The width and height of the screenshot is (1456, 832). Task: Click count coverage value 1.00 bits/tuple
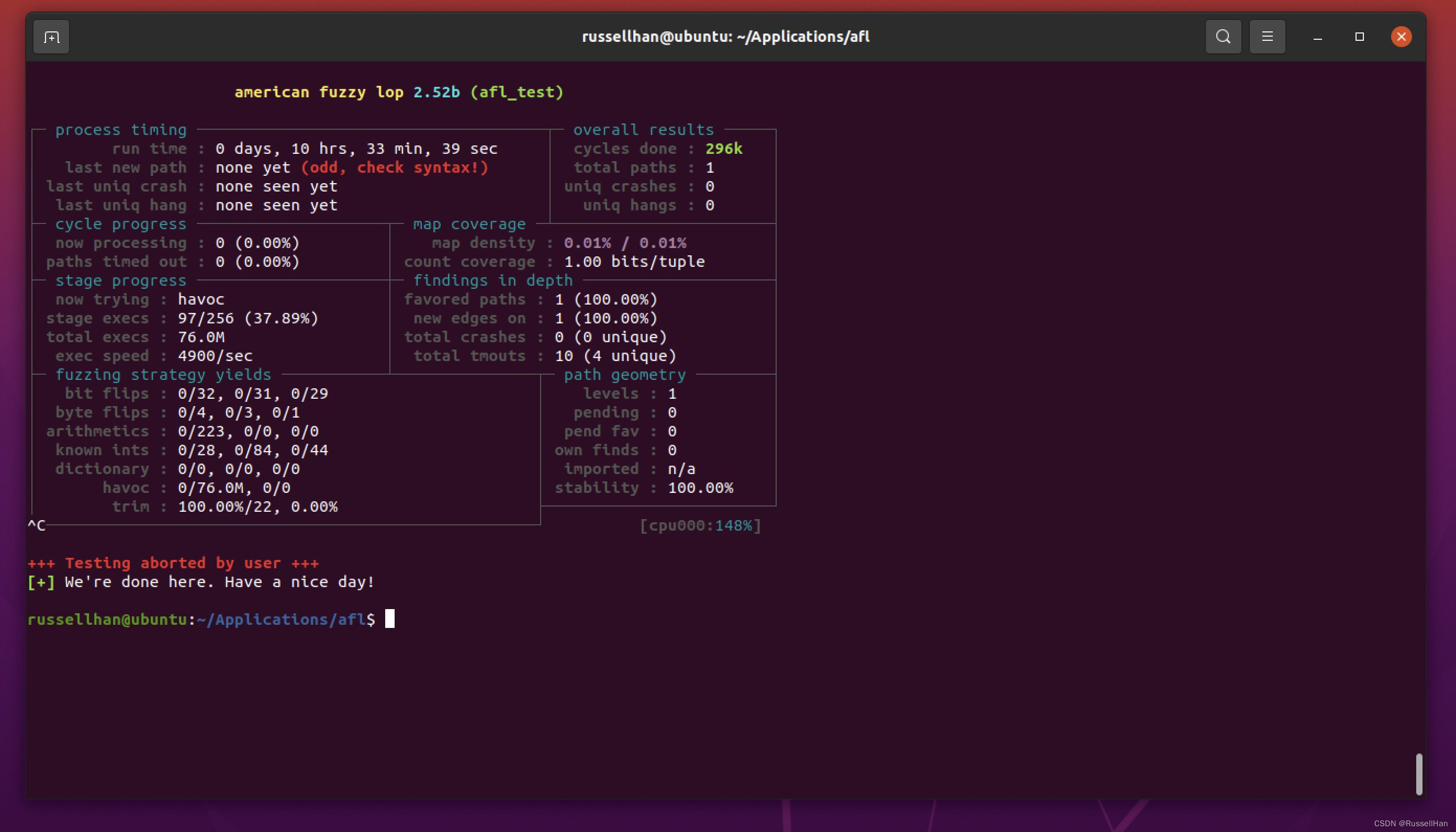(x=634, y=262)
